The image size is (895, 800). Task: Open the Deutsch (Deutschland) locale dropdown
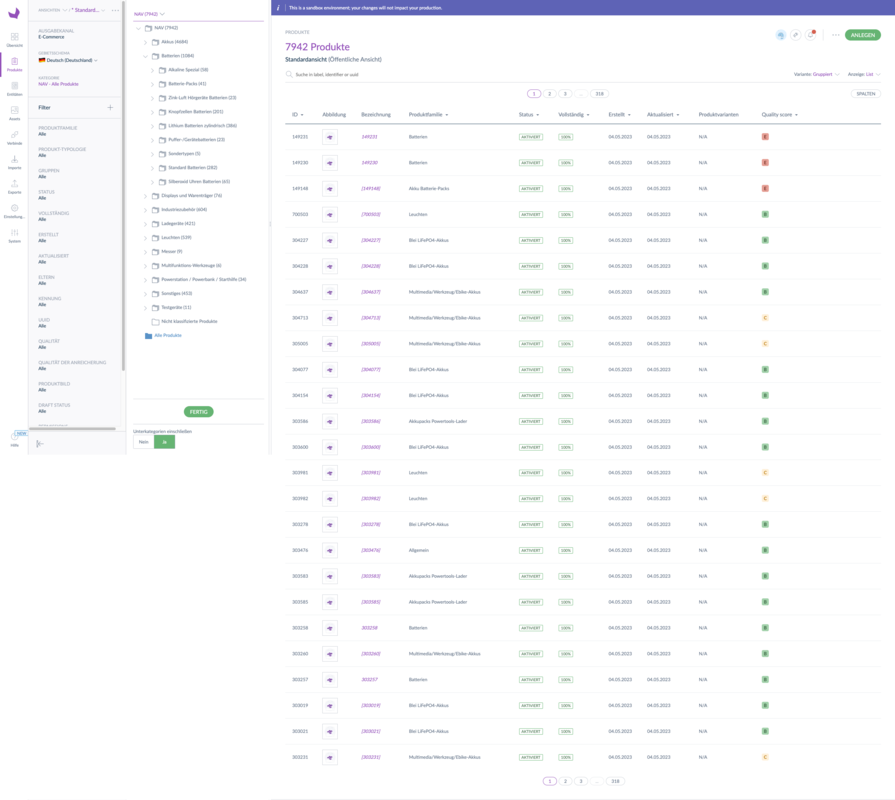68,60
